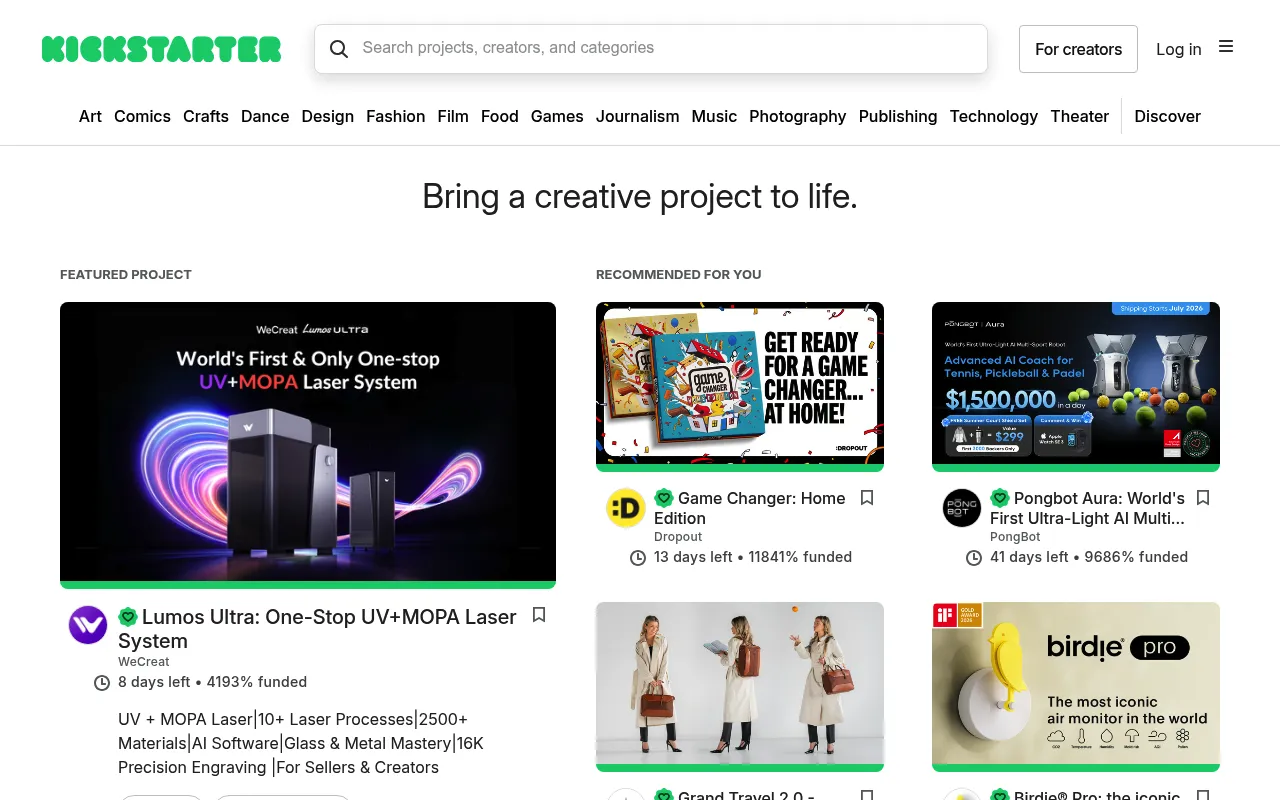
Task: Click the Log in link
Action: pyautogui.click(x=1179, y=49)
